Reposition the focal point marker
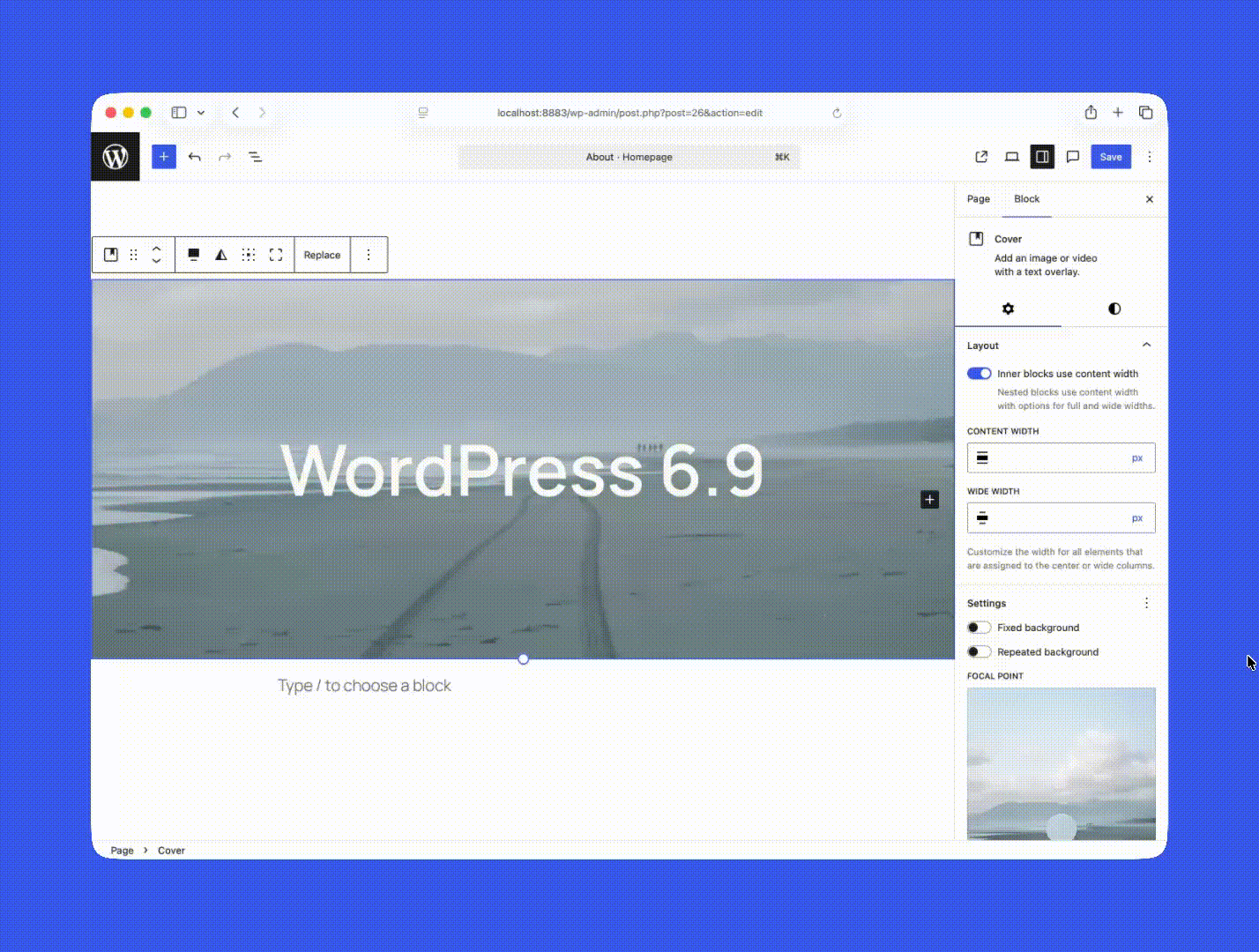1259x952 pixels. coord(1062,826)
